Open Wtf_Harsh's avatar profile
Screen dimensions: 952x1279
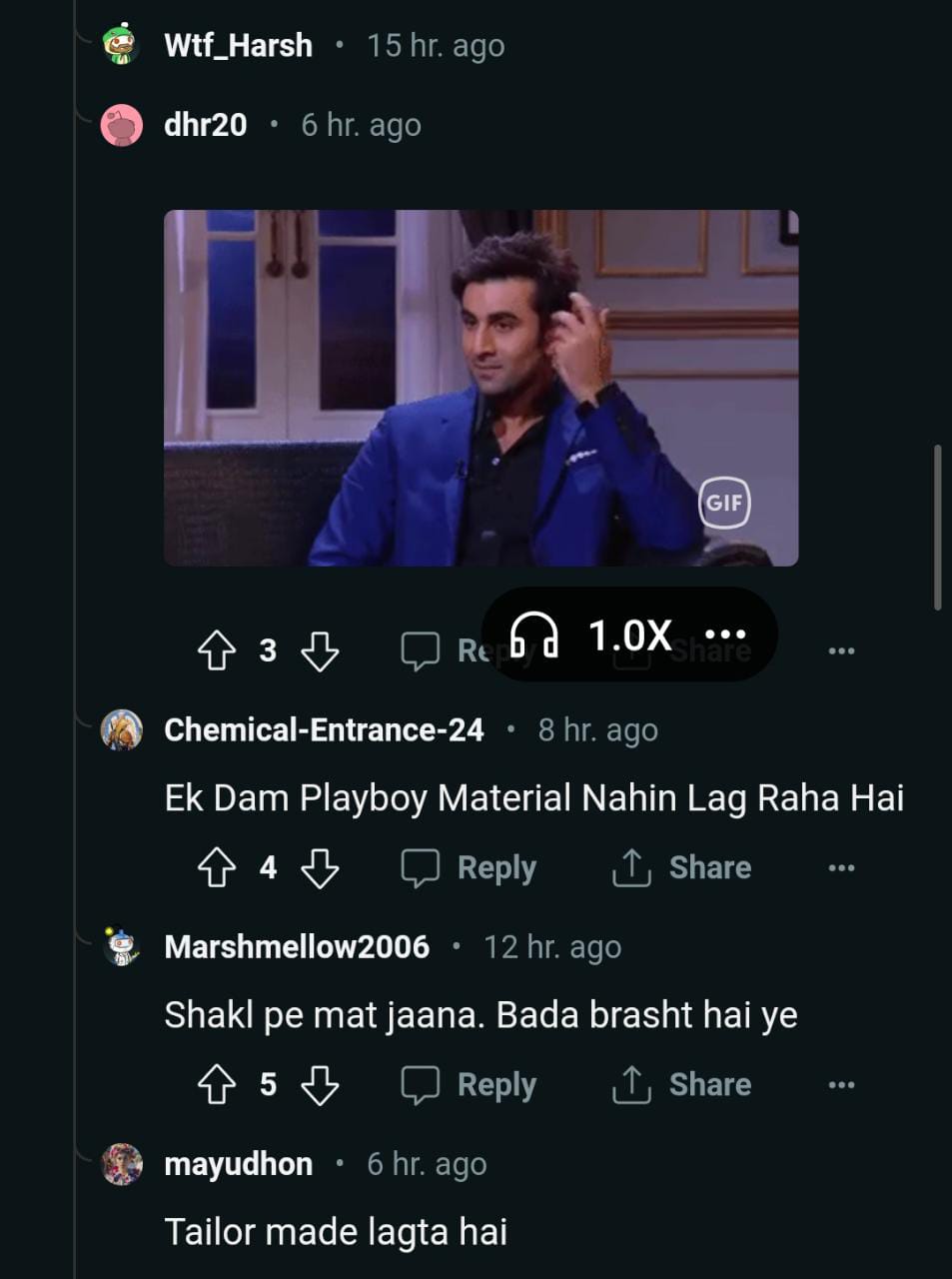pos(121,45)
